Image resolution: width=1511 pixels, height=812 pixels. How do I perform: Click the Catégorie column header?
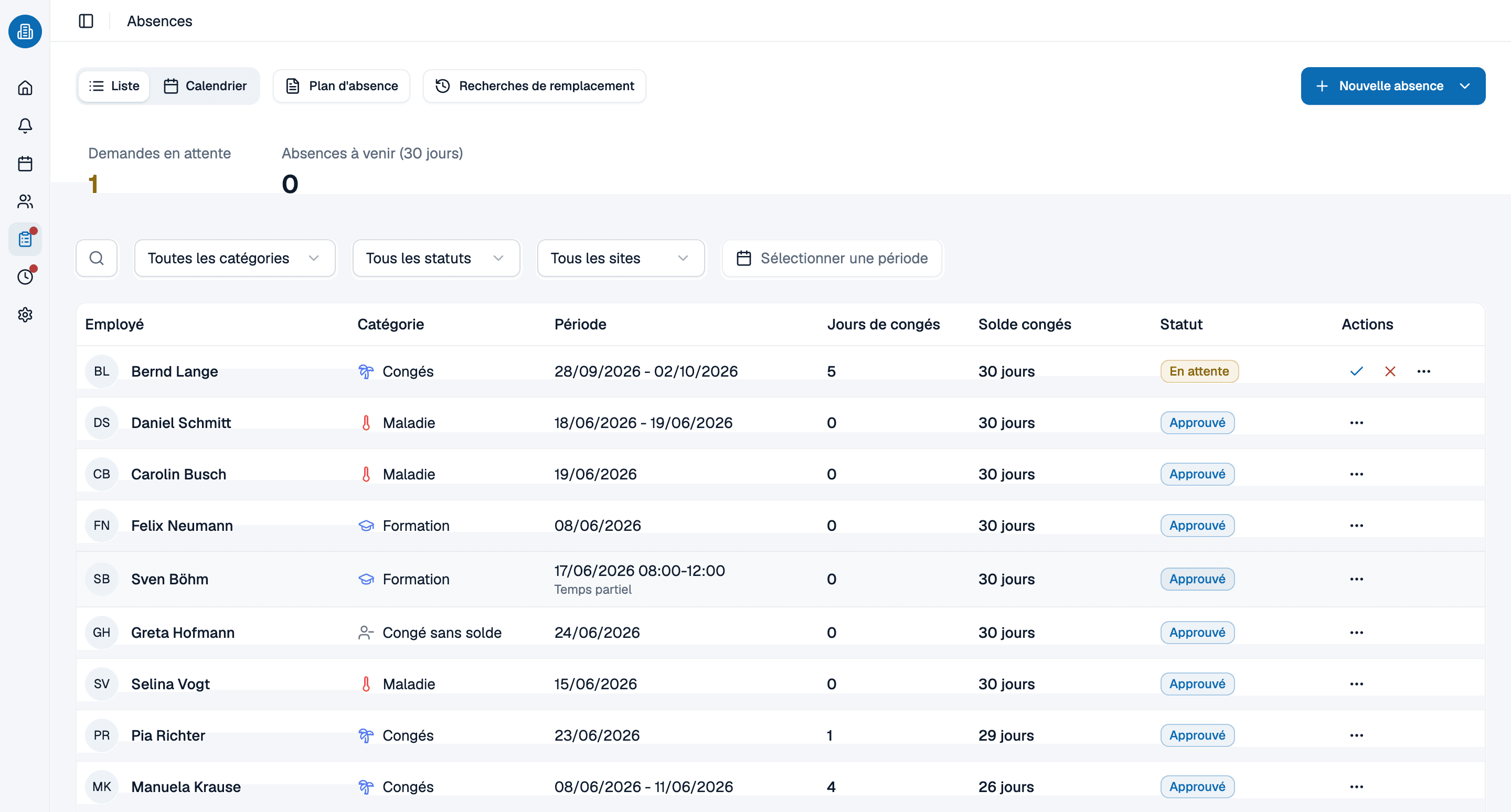[x=391, y=324]
